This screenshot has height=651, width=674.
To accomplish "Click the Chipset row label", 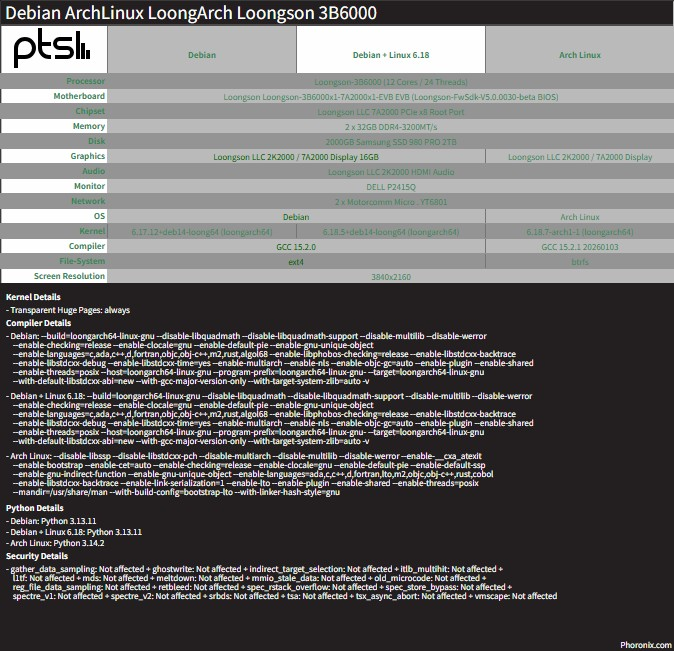I will pos(90,111).
